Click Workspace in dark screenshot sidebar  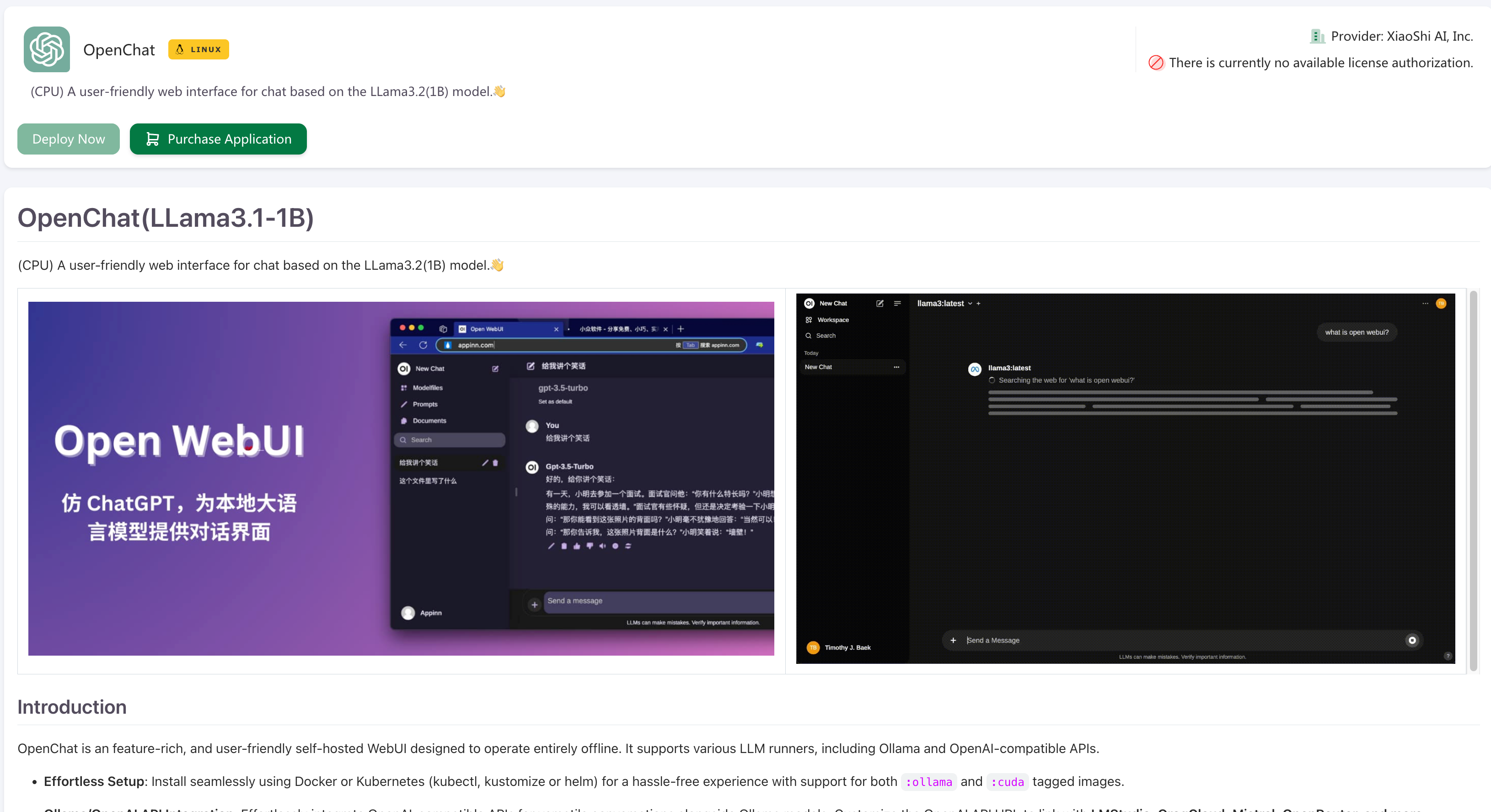click(827, 320)
